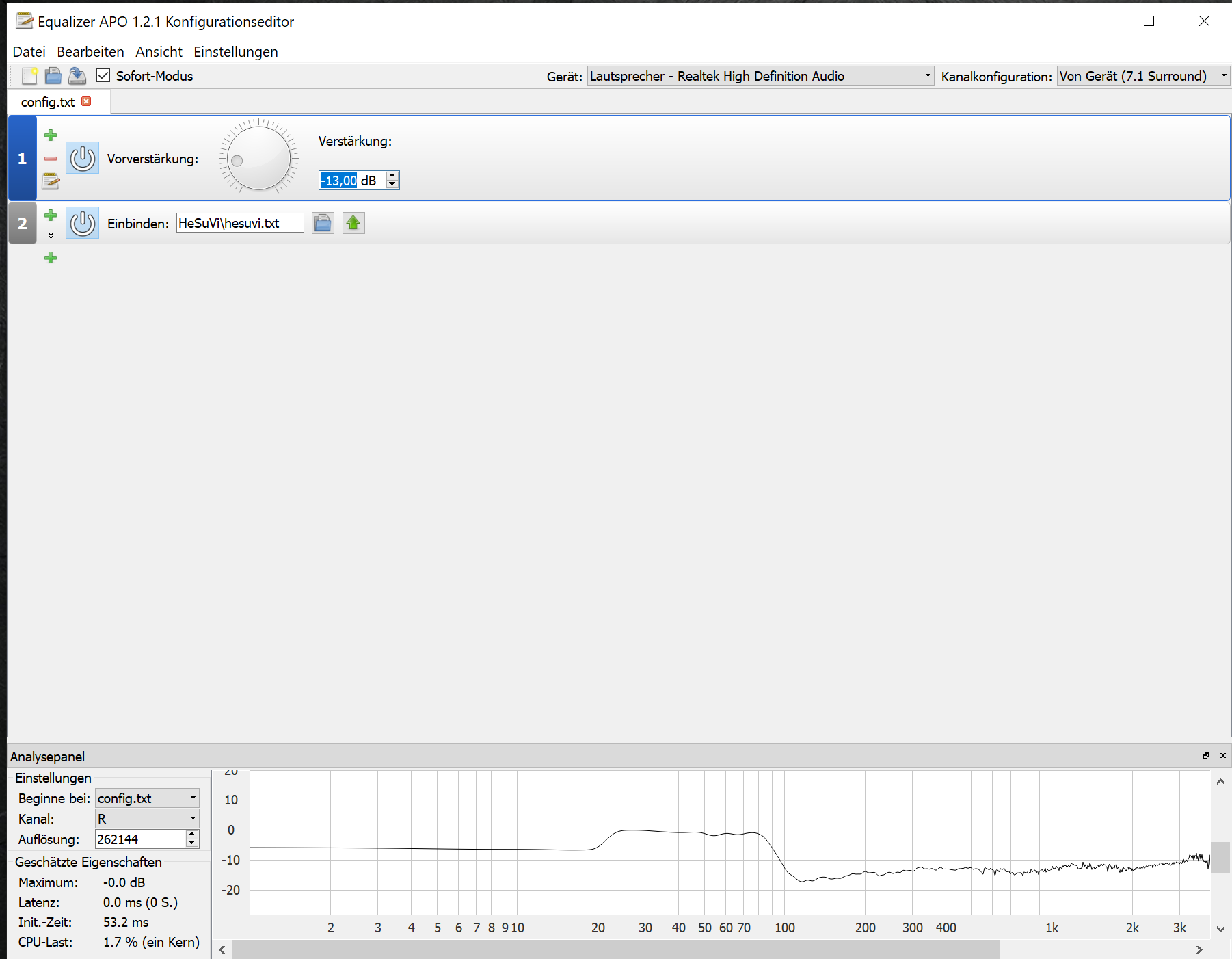
Task: Browse for include file with folder icon
Action: [323, 223]
